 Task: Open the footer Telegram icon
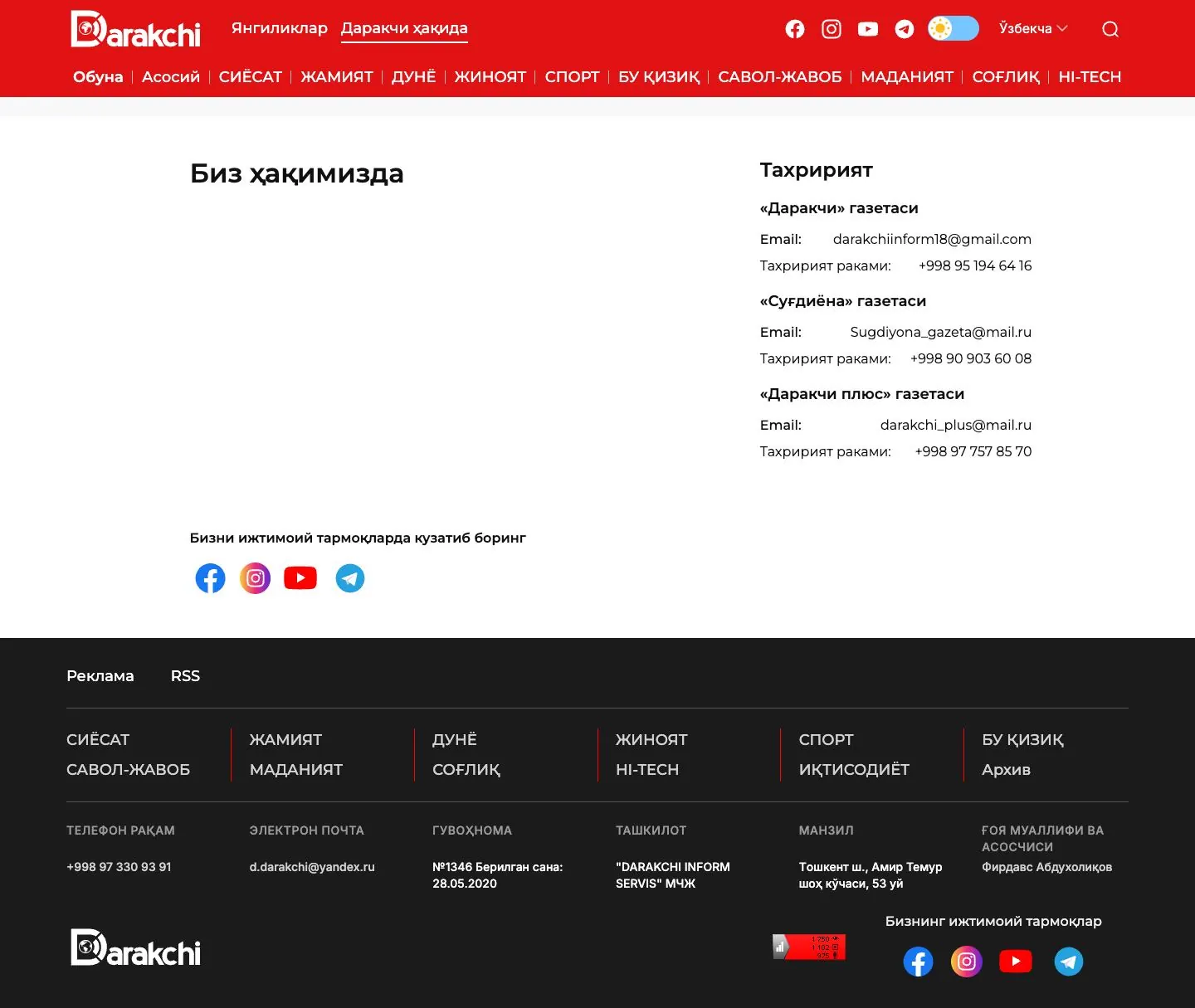1069,962
